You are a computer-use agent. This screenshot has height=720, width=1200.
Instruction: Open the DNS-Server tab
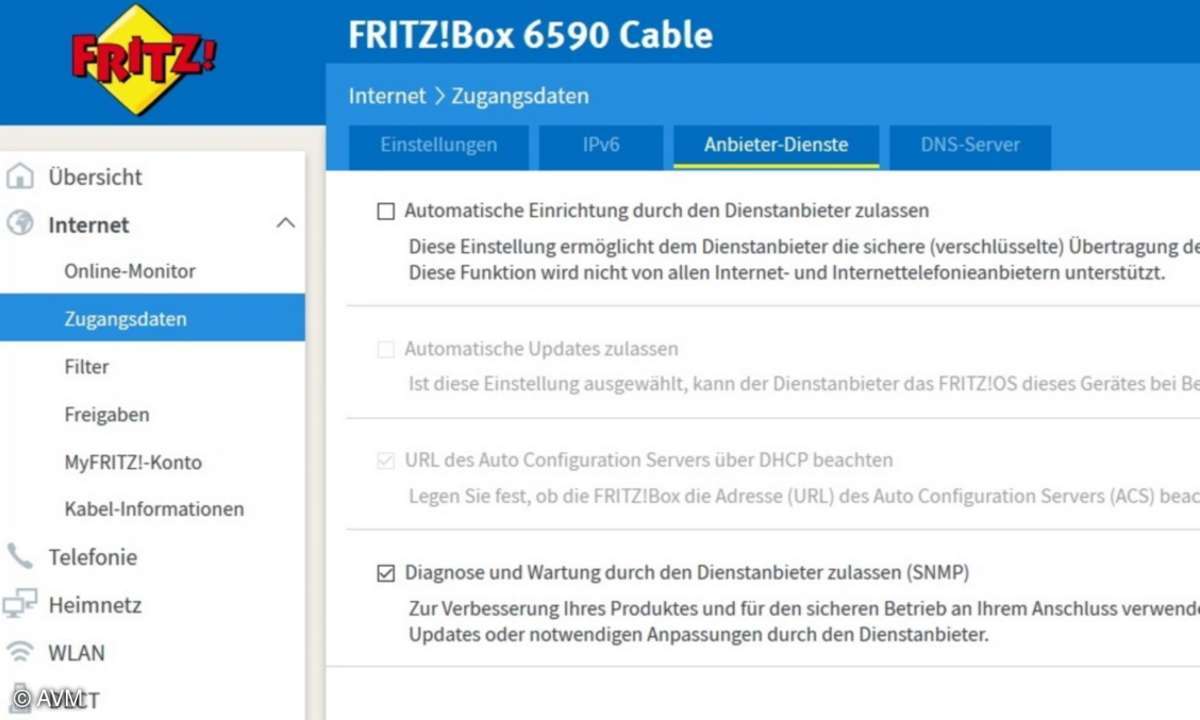[970, 145]
